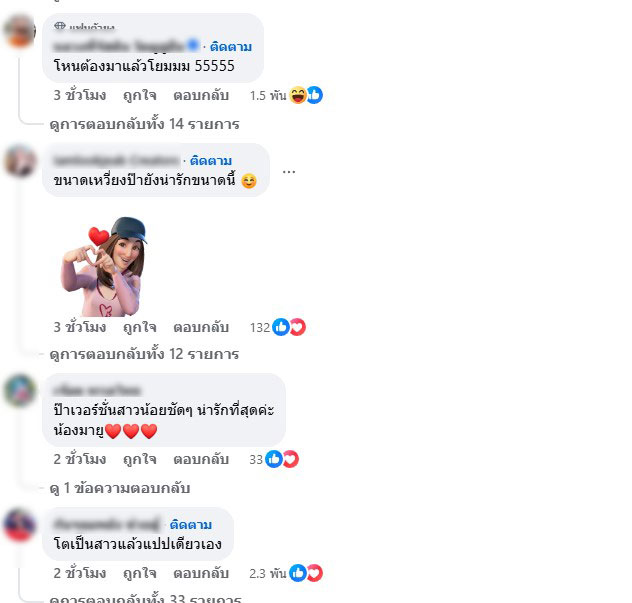Expand all 12 replies under sticker comment

click(144, 354)
